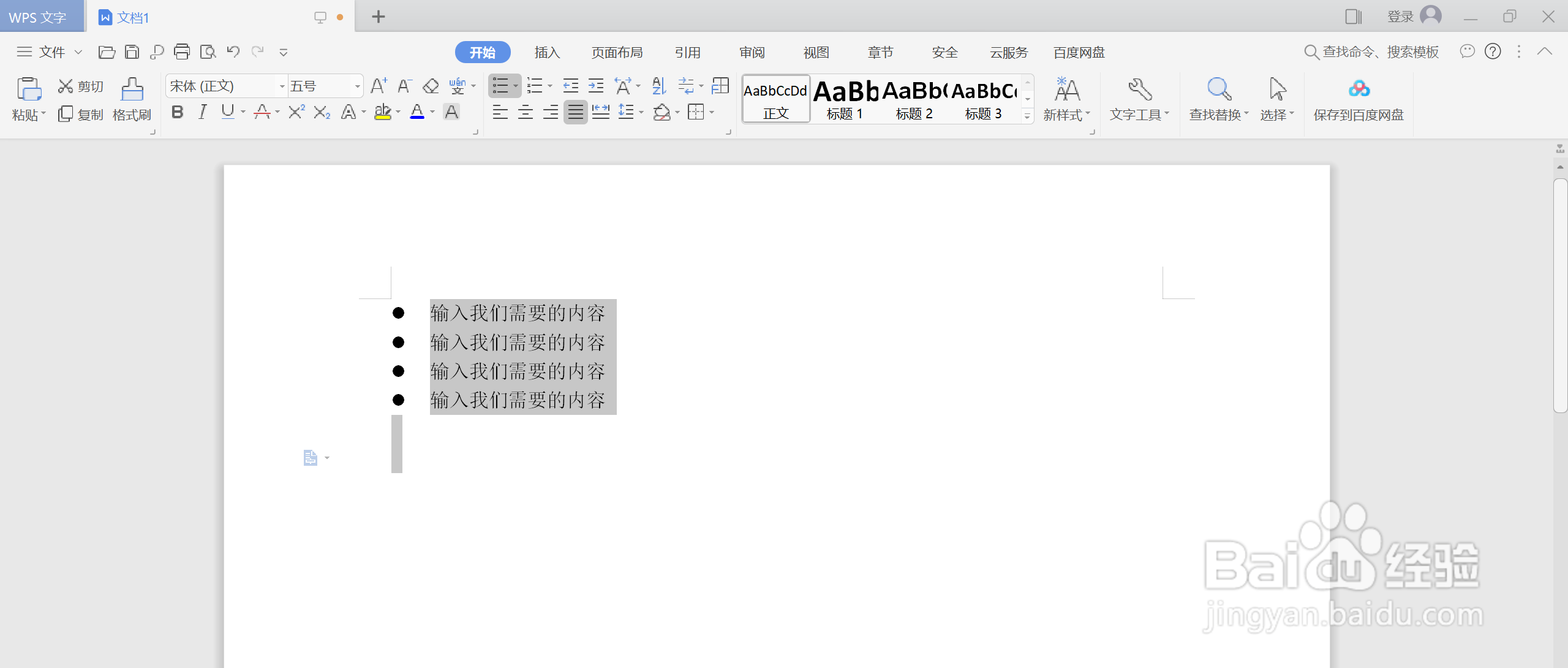Image resolution: width=1568 pixels, height=668 pixels.
Task: Click the Superscript icon
Action: click(x=296, y=112)
